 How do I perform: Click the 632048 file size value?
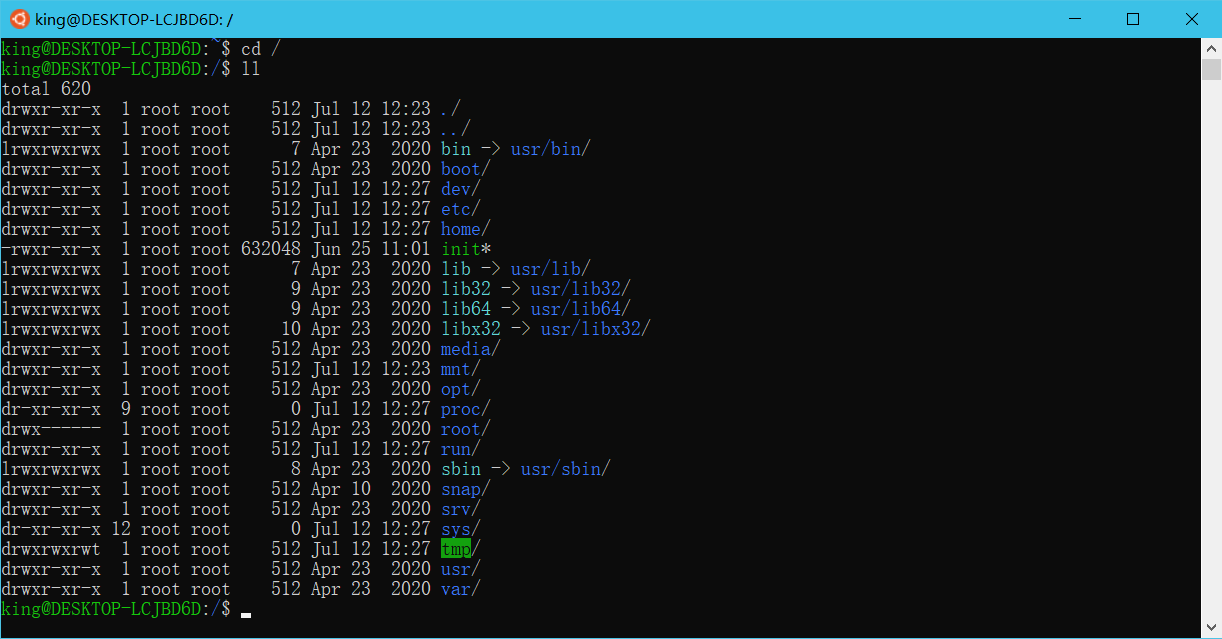[x=271, y=249]
